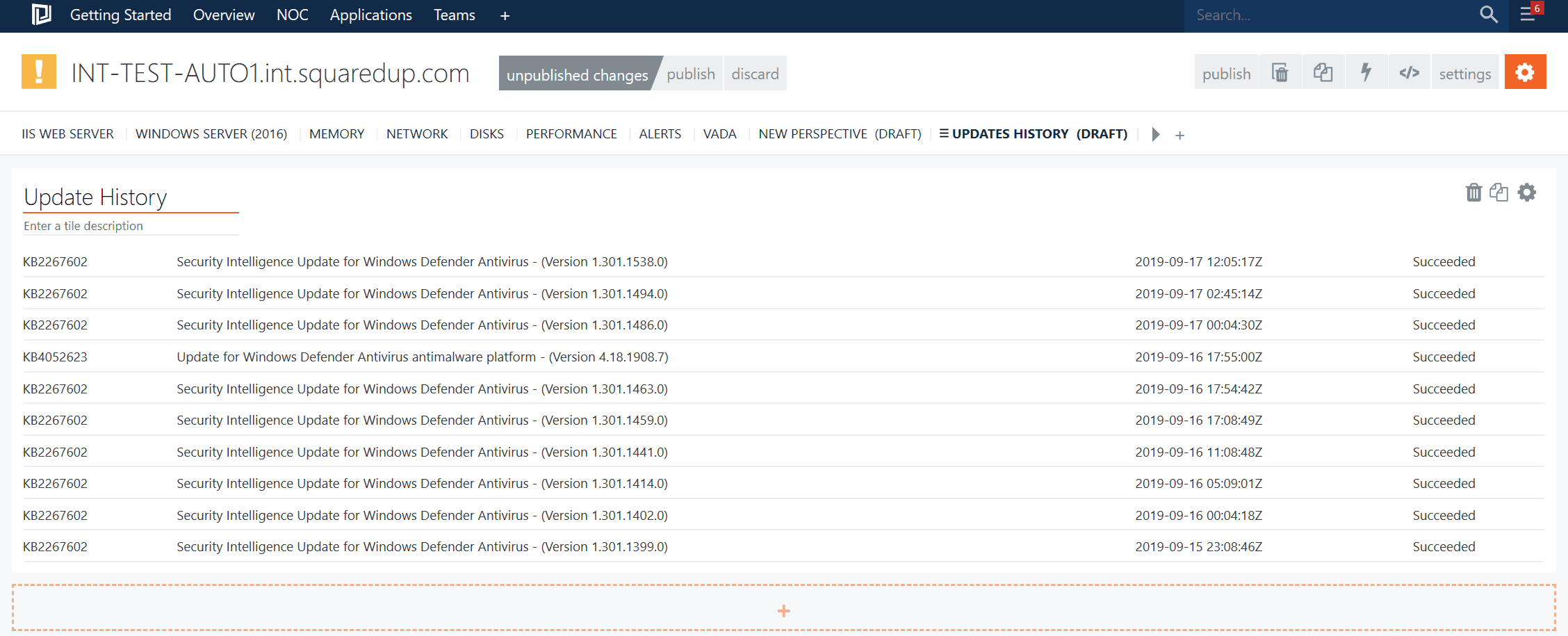Copy the dashboard using the toolbar duplicate icon
The image size is (1568, 636).
1323,73
